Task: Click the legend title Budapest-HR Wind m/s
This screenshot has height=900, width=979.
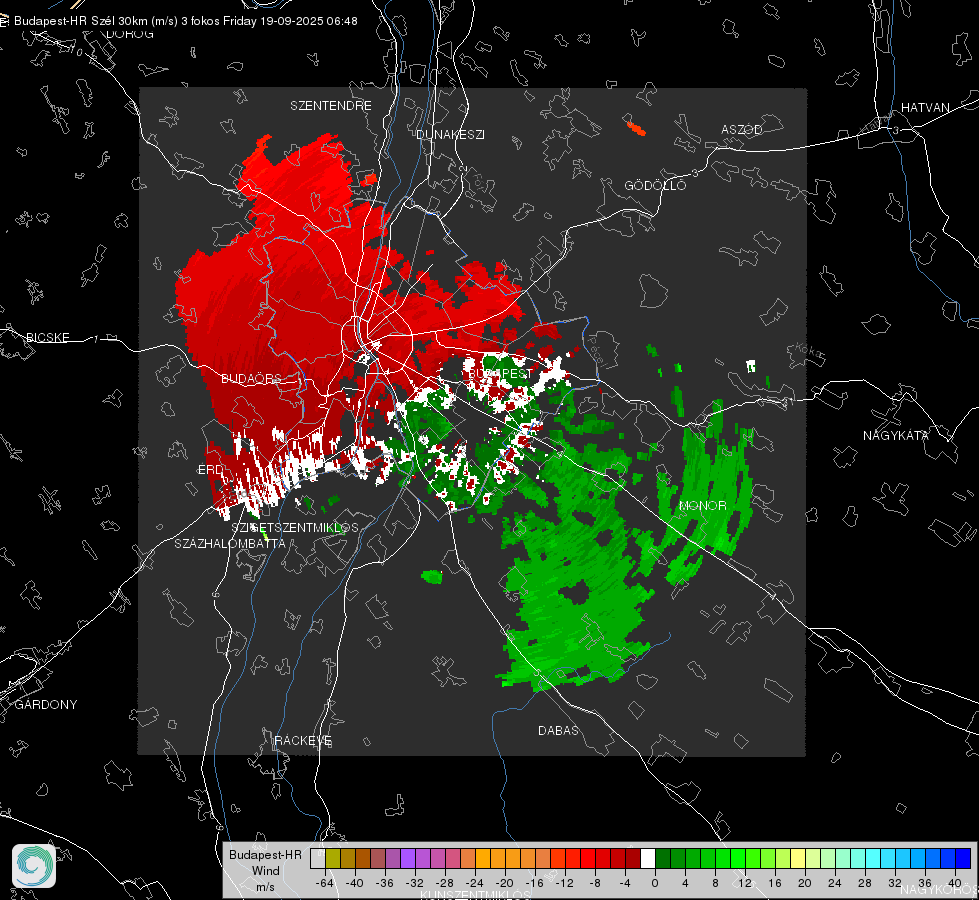Action: click(x=265, y=870)
